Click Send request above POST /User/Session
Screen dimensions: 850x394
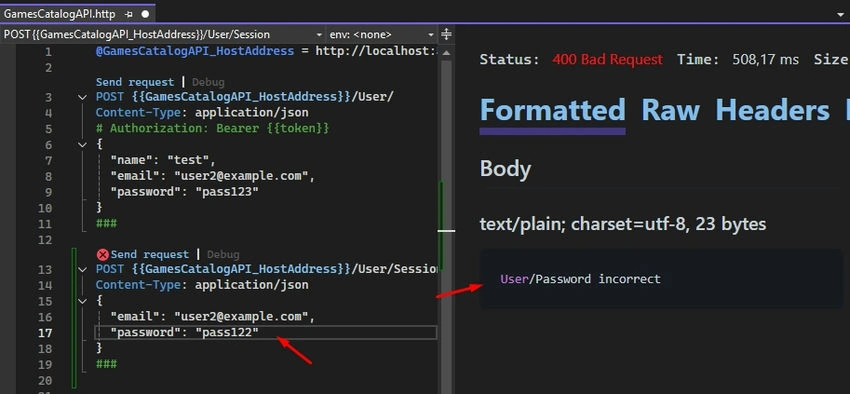(150, 254)
